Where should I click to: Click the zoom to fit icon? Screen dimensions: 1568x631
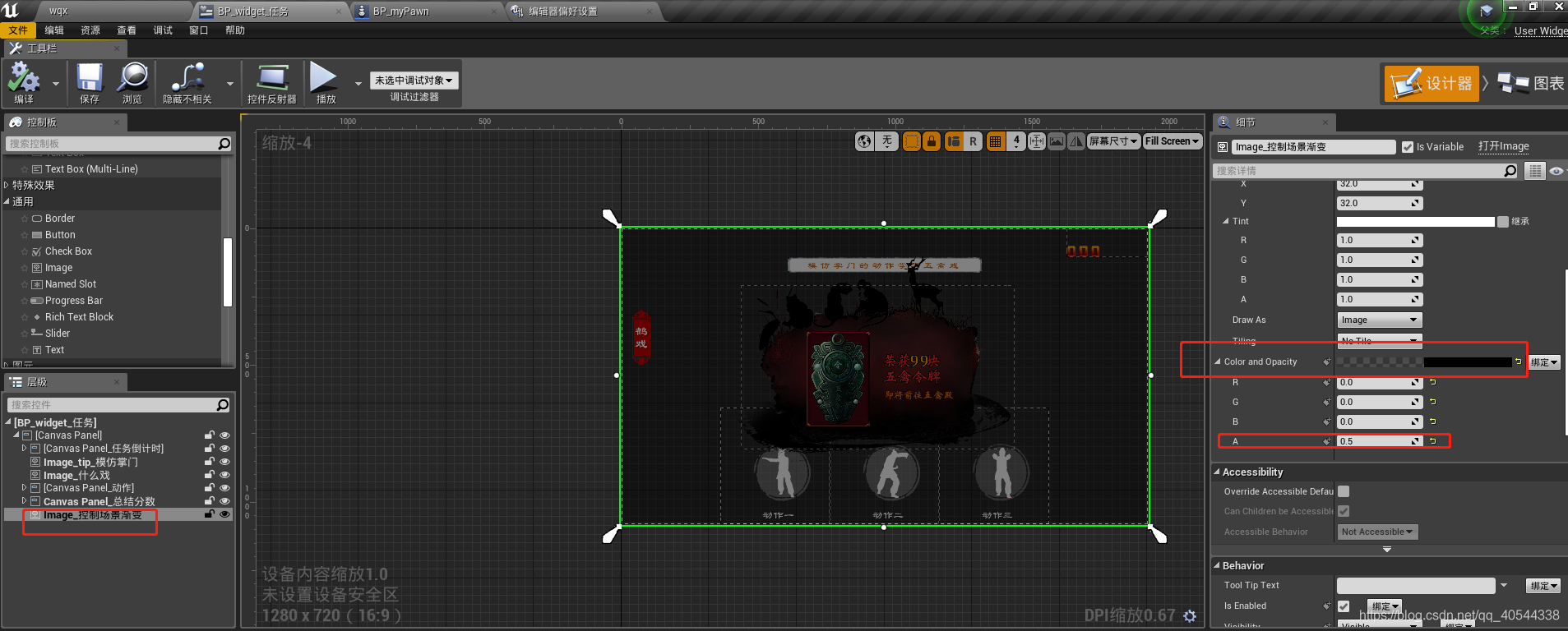click(x=1037, y=141)
